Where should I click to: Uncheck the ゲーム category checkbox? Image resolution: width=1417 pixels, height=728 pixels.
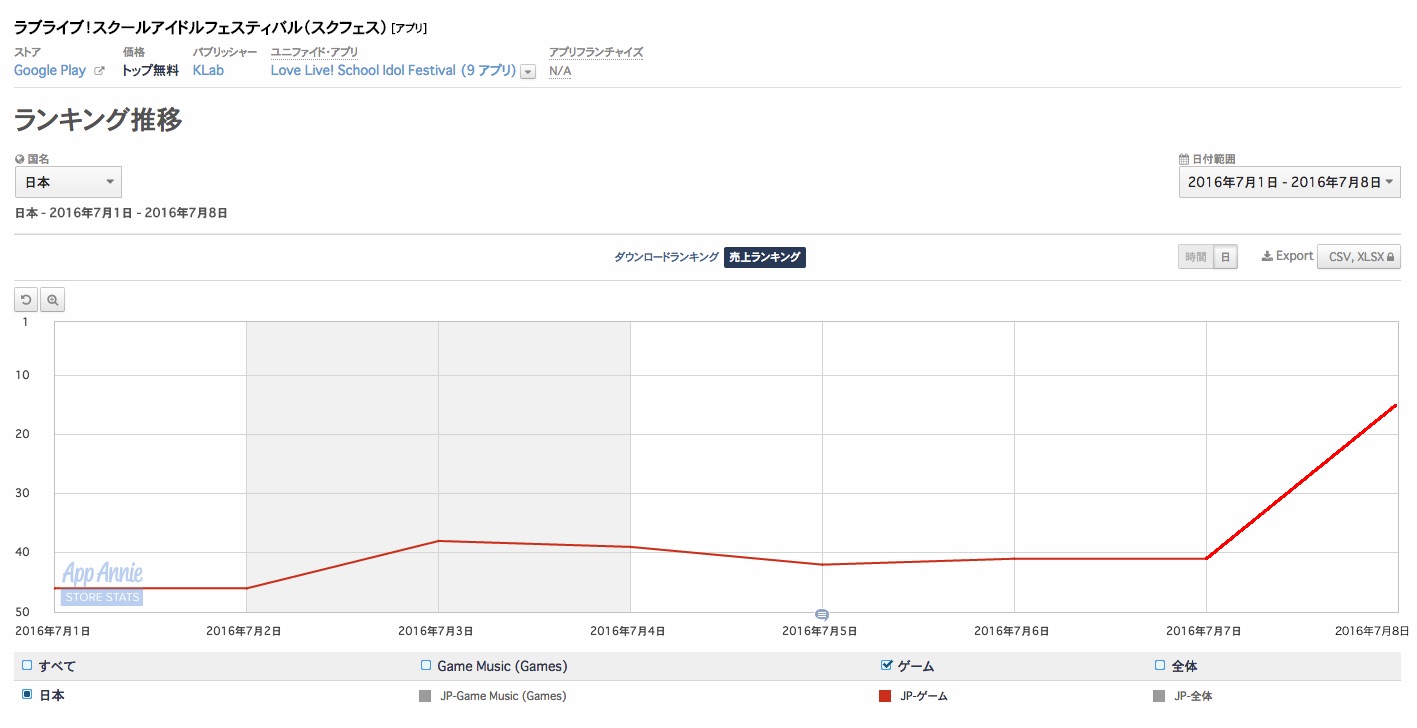click(886, 665)
